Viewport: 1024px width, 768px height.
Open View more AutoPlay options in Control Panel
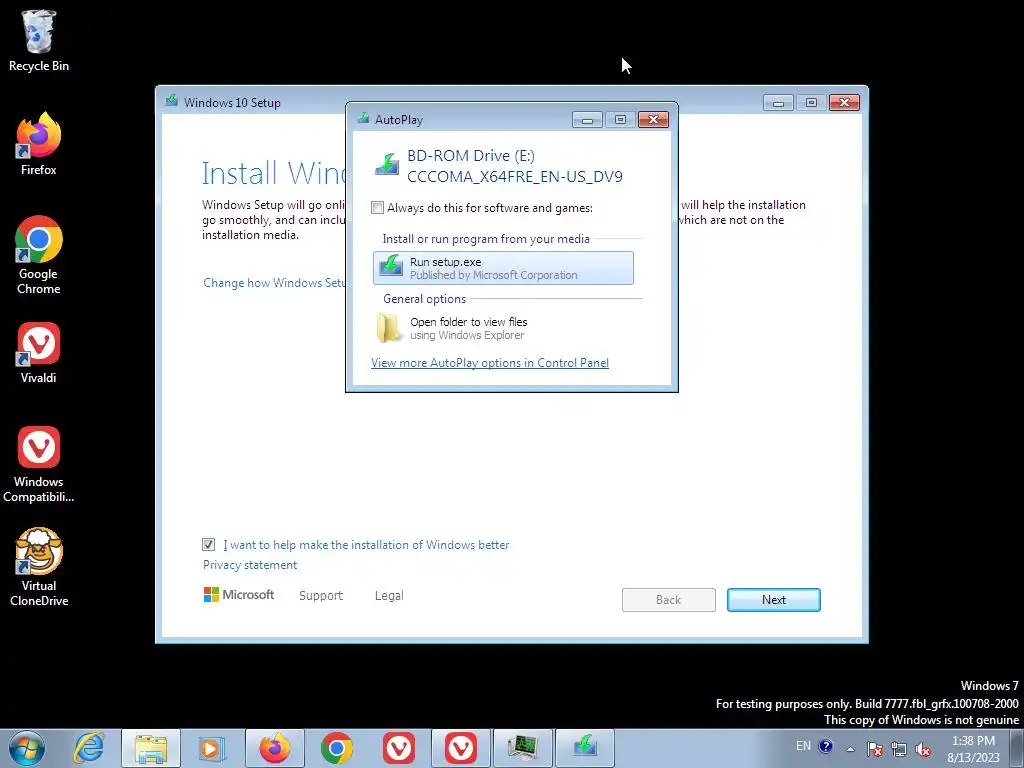coord(490,362)
